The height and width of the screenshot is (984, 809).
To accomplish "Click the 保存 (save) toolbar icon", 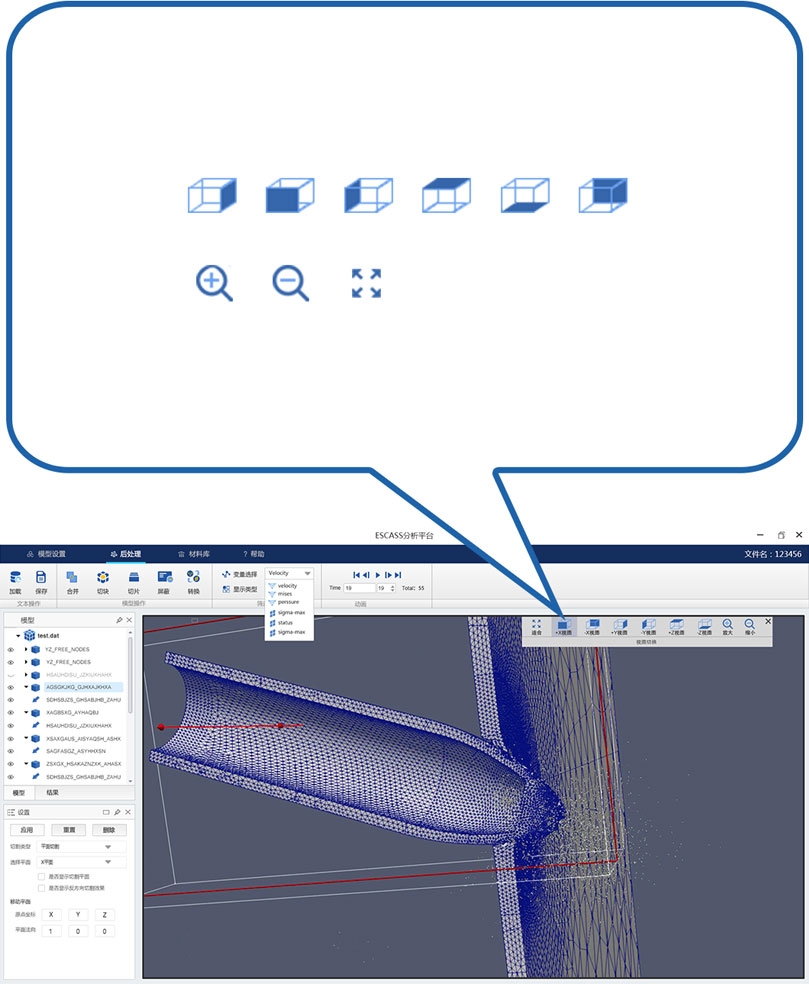I will click(x=41, y=579).
